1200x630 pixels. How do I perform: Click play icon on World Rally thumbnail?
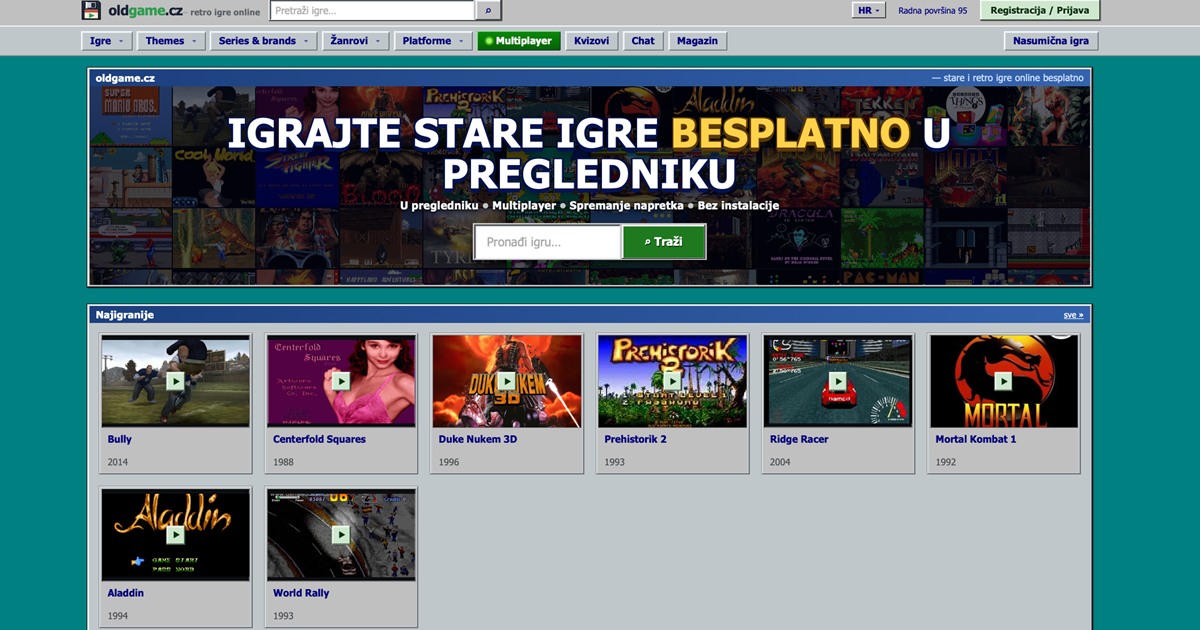coord(341,535)
